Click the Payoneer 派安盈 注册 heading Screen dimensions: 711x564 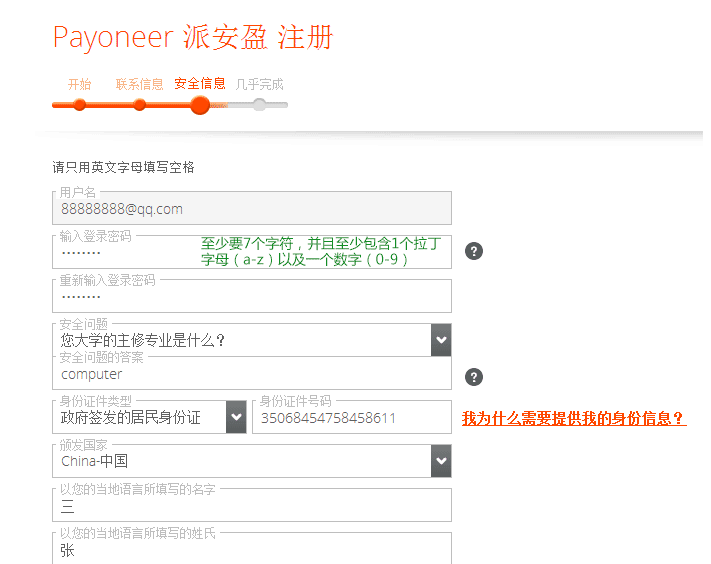193,37
